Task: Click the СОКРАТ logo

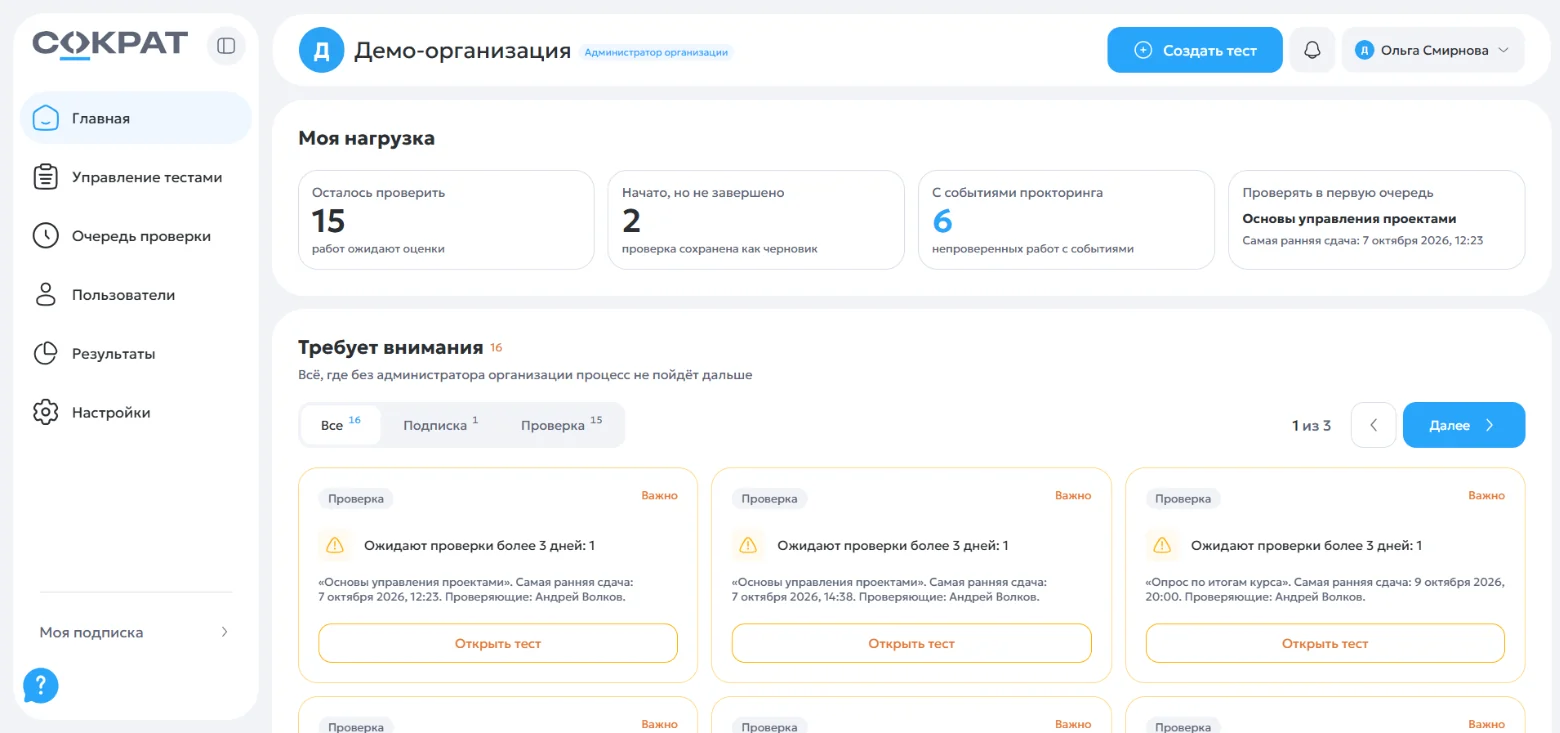Action: click(x=110, y=45)
